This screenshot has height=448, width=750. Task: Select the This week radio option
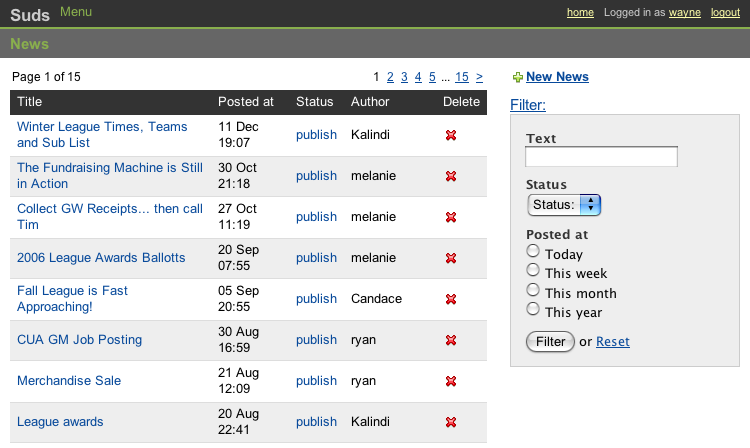tap(533, 271)
